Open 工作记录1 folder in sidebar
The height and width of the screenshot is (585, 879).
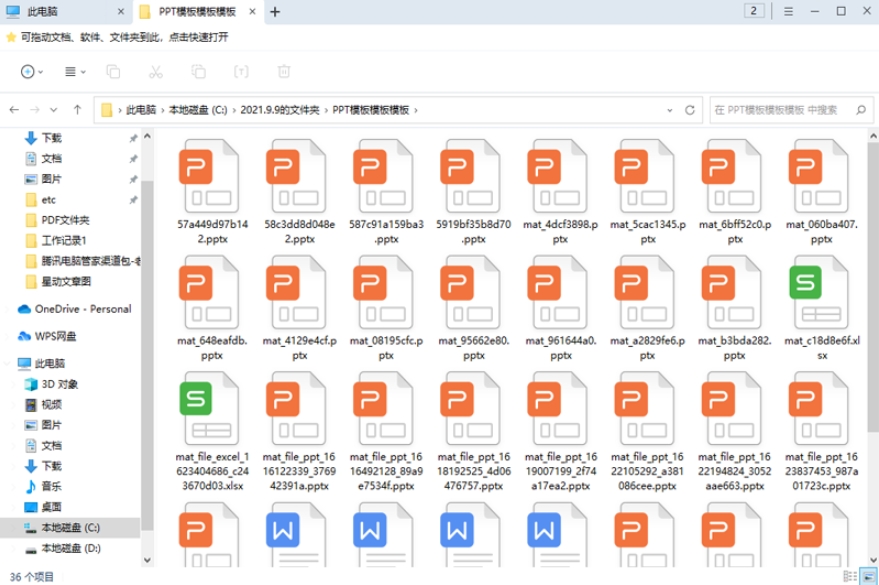[x=63, y=240]
